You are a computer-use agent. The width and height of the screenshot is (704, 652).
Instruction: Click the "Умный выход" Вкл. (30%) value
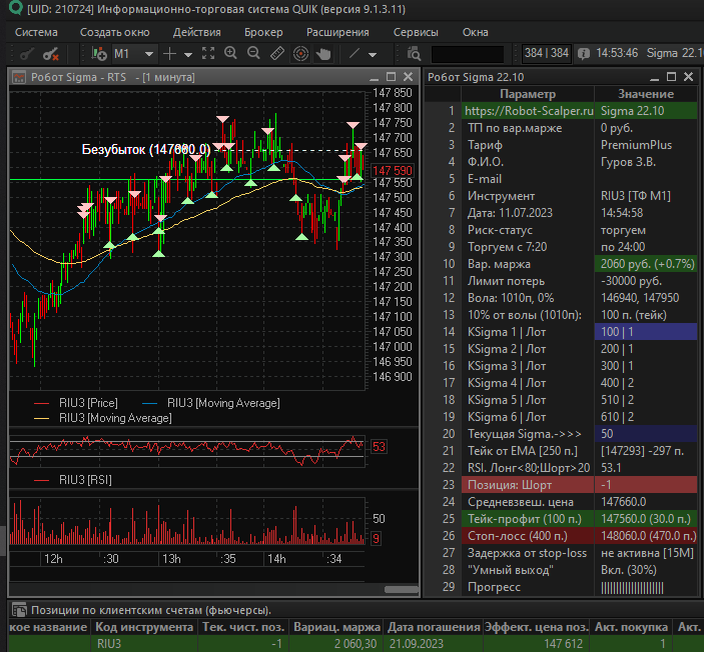[646, 570]
